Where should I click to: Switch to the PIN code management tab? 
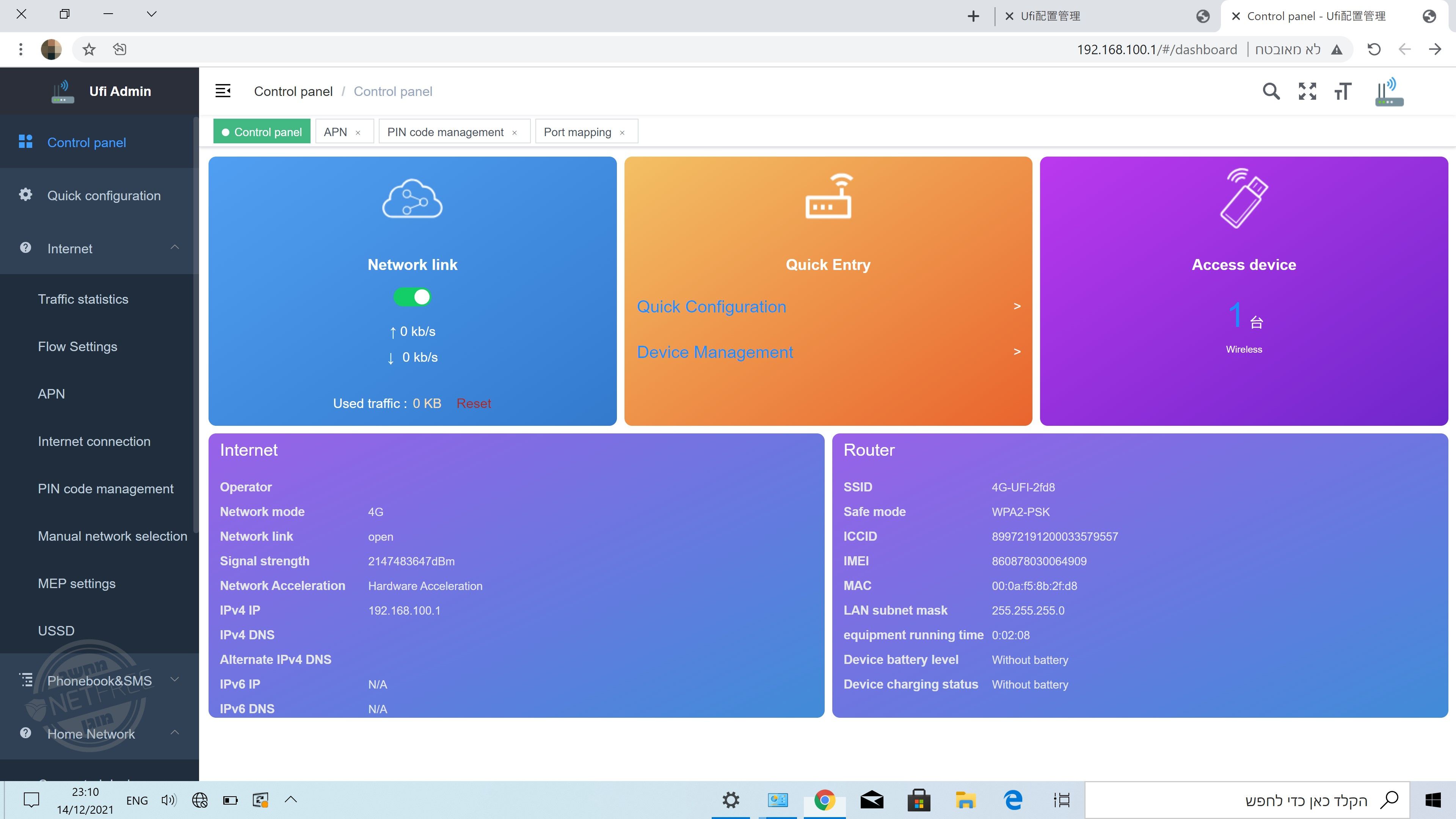[445, 132]
